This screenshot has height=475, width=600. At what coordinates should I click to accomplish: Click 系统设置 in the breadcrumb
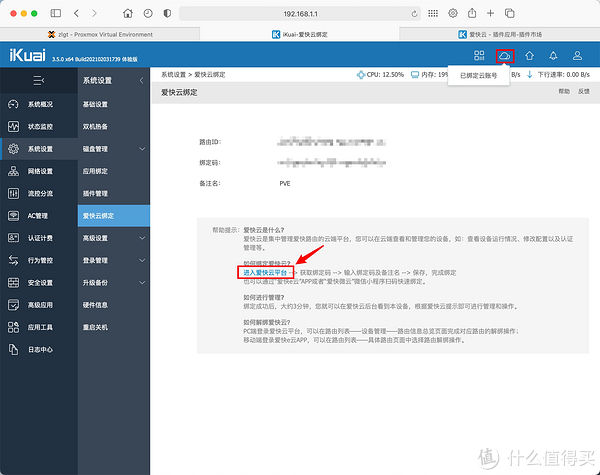tap(173, 75)
